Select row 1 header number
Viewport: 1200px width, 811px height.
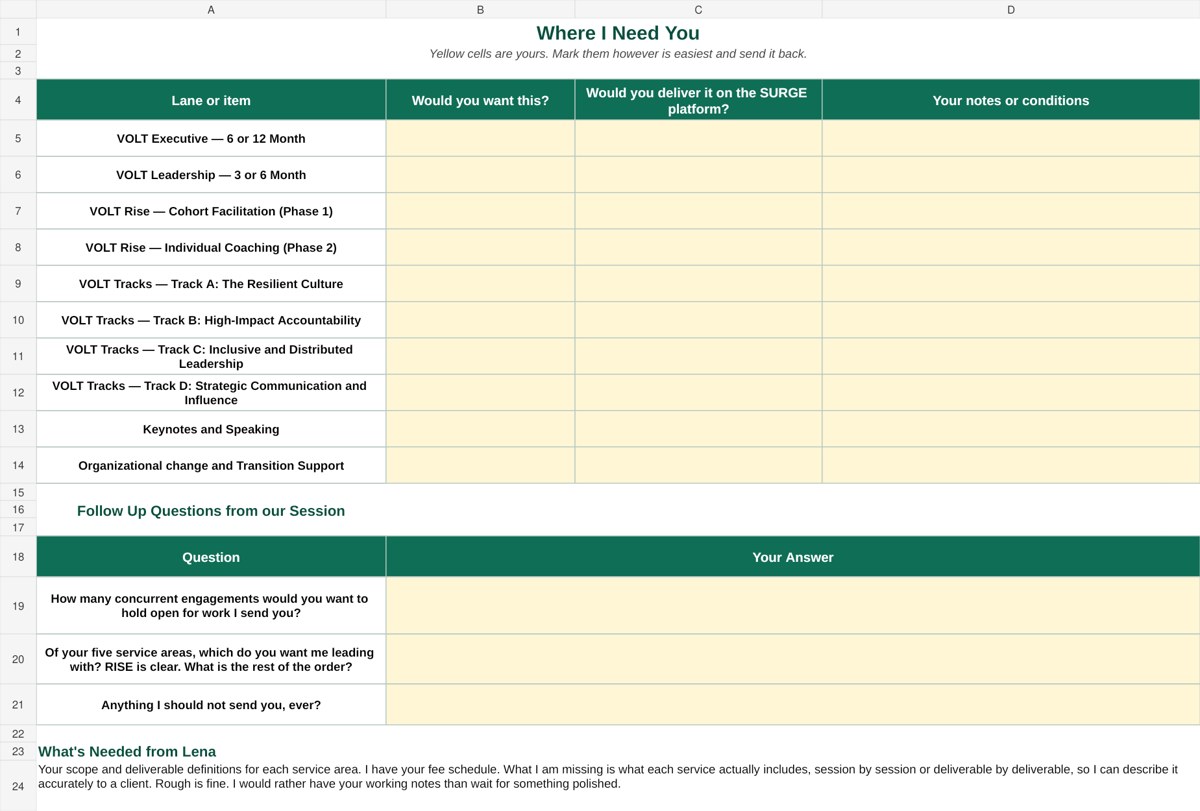(x=18, y=32)
